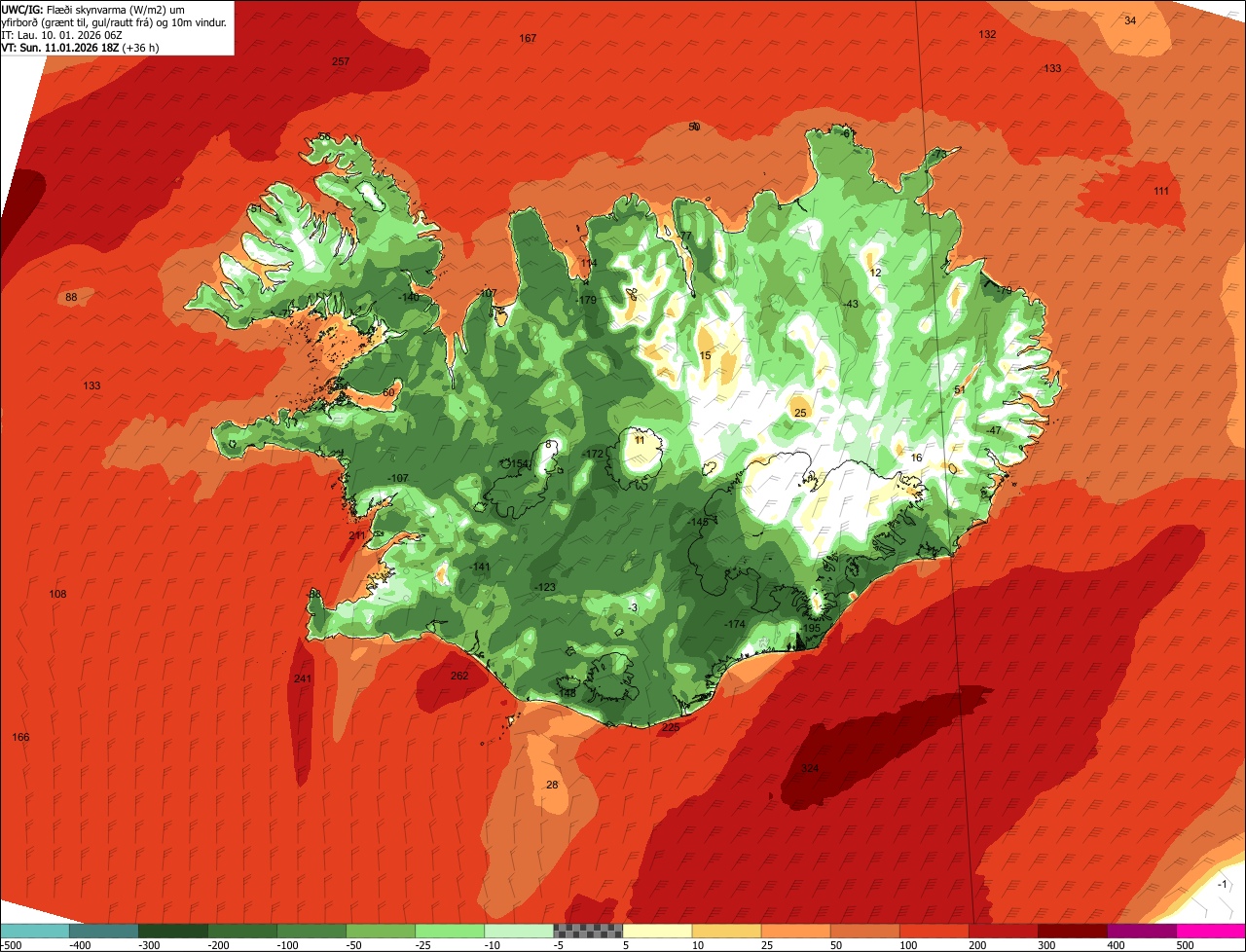Click the value 241 off the southwest coast
The image size is (1246, 952).
303,678
